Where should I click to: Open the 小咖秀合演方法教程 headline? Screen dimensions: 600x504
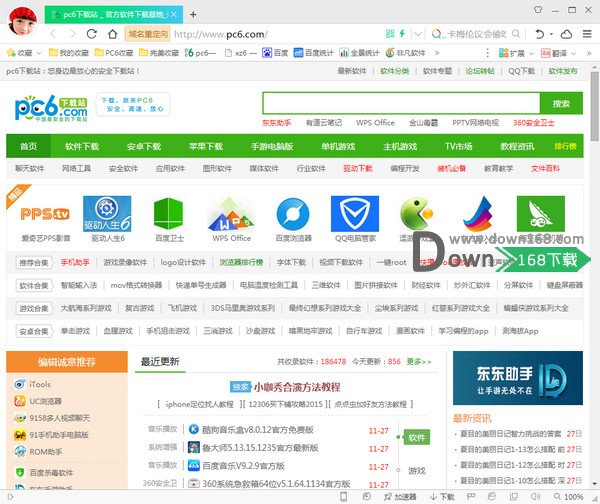297,387
